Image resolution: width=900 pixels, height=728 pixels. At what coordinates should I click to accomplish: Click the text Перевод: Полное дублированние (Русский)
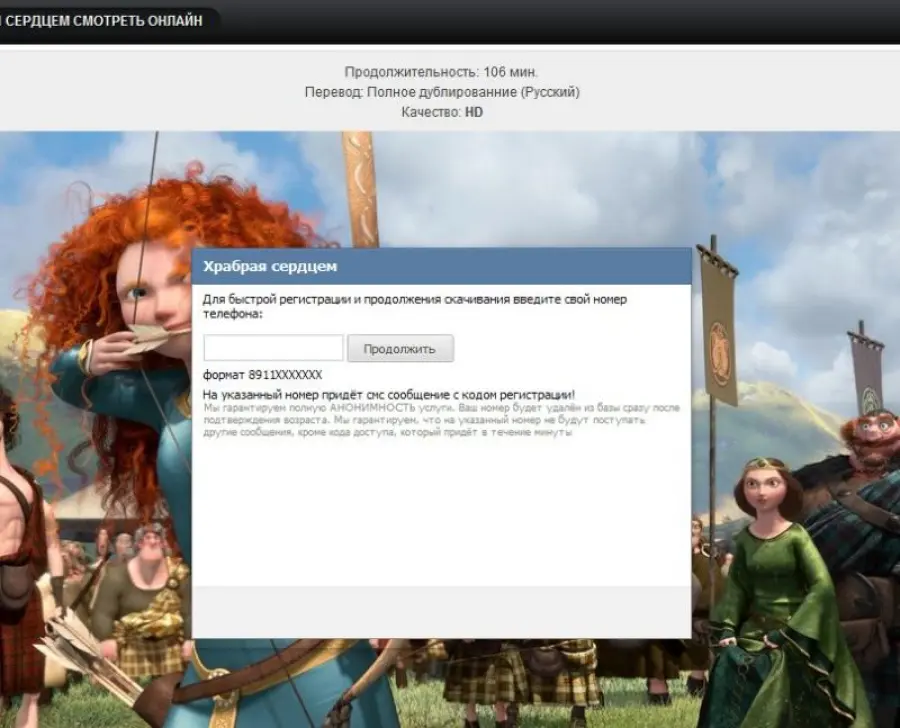442,92
